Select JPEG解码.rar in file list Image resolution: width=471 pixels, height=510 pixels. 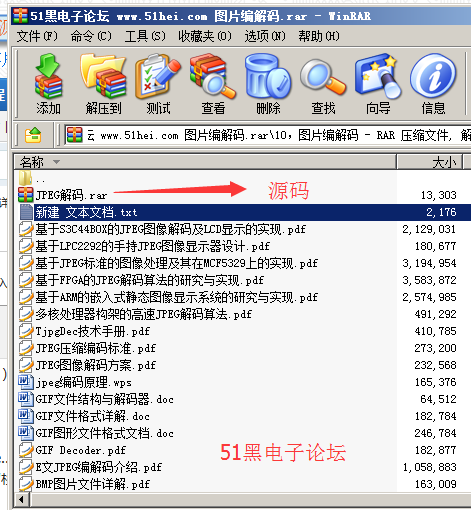point(63,195)
